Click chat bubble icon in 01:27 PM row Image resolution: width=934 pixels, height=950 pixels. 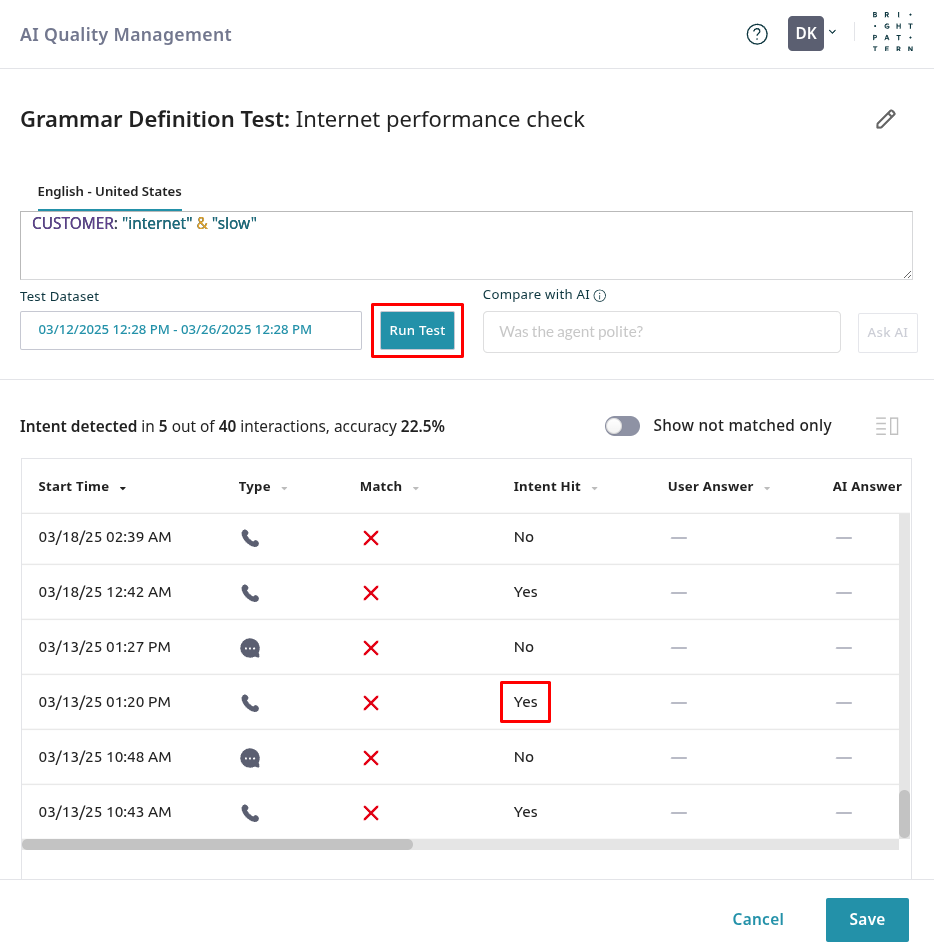[x=250, y=648]
